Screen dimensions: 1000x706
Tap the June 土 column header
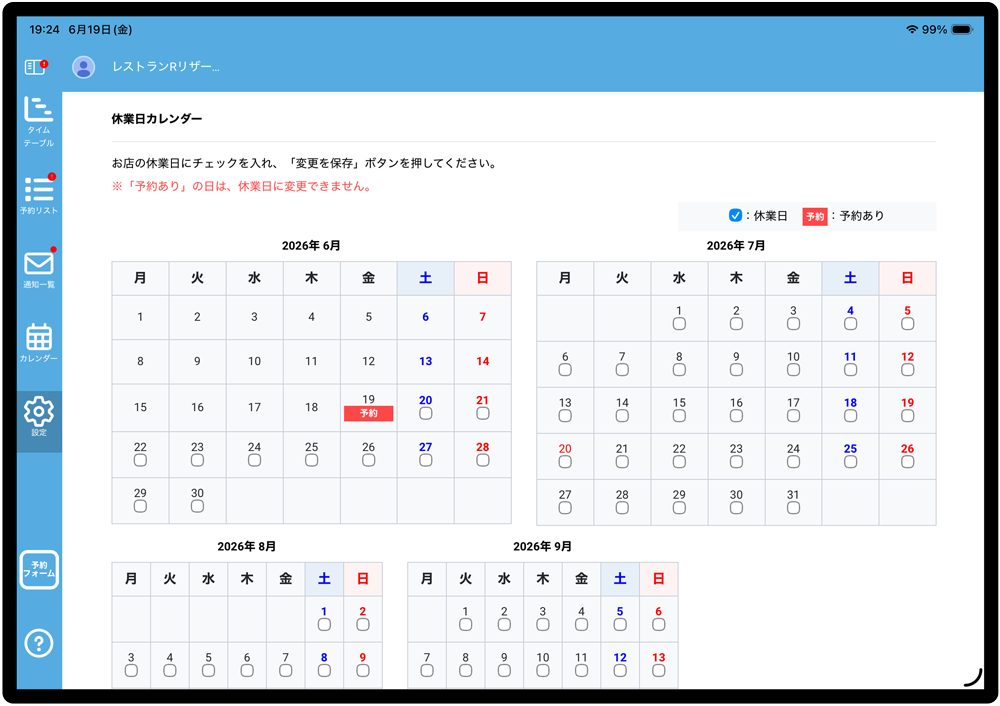(425, 278)
